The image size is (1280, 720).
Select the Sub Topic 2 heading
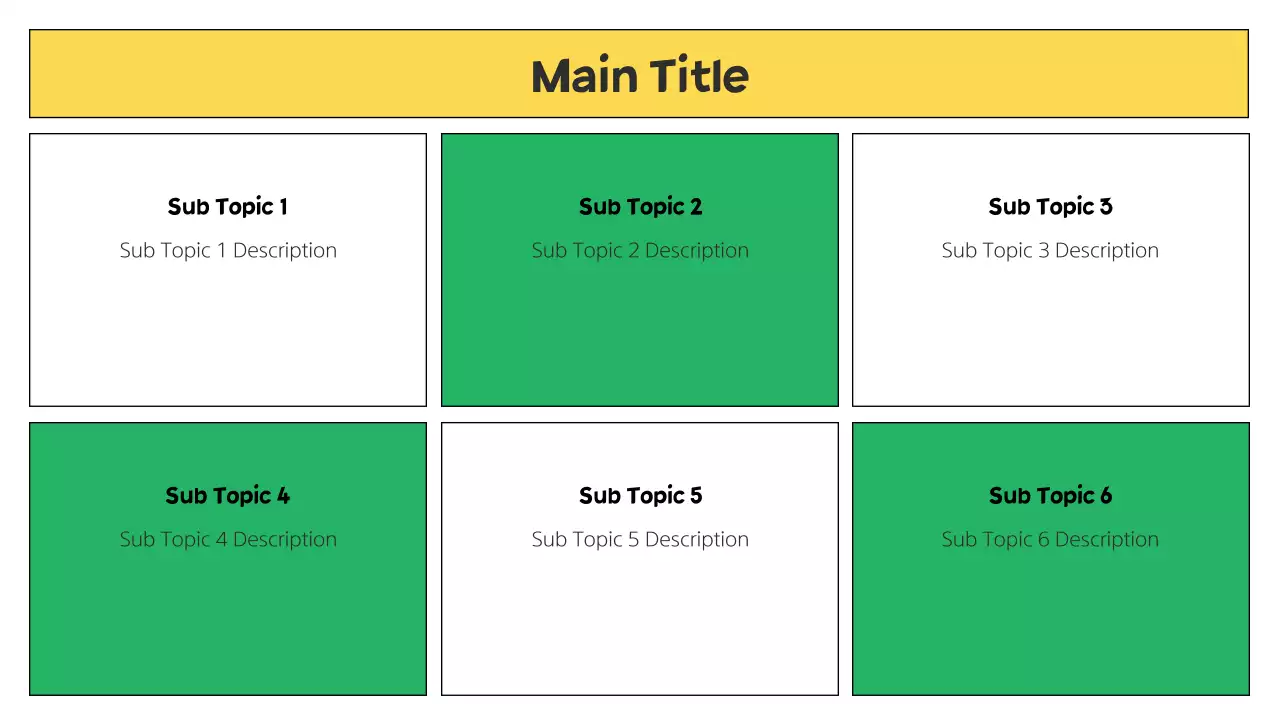pos(640,207)
